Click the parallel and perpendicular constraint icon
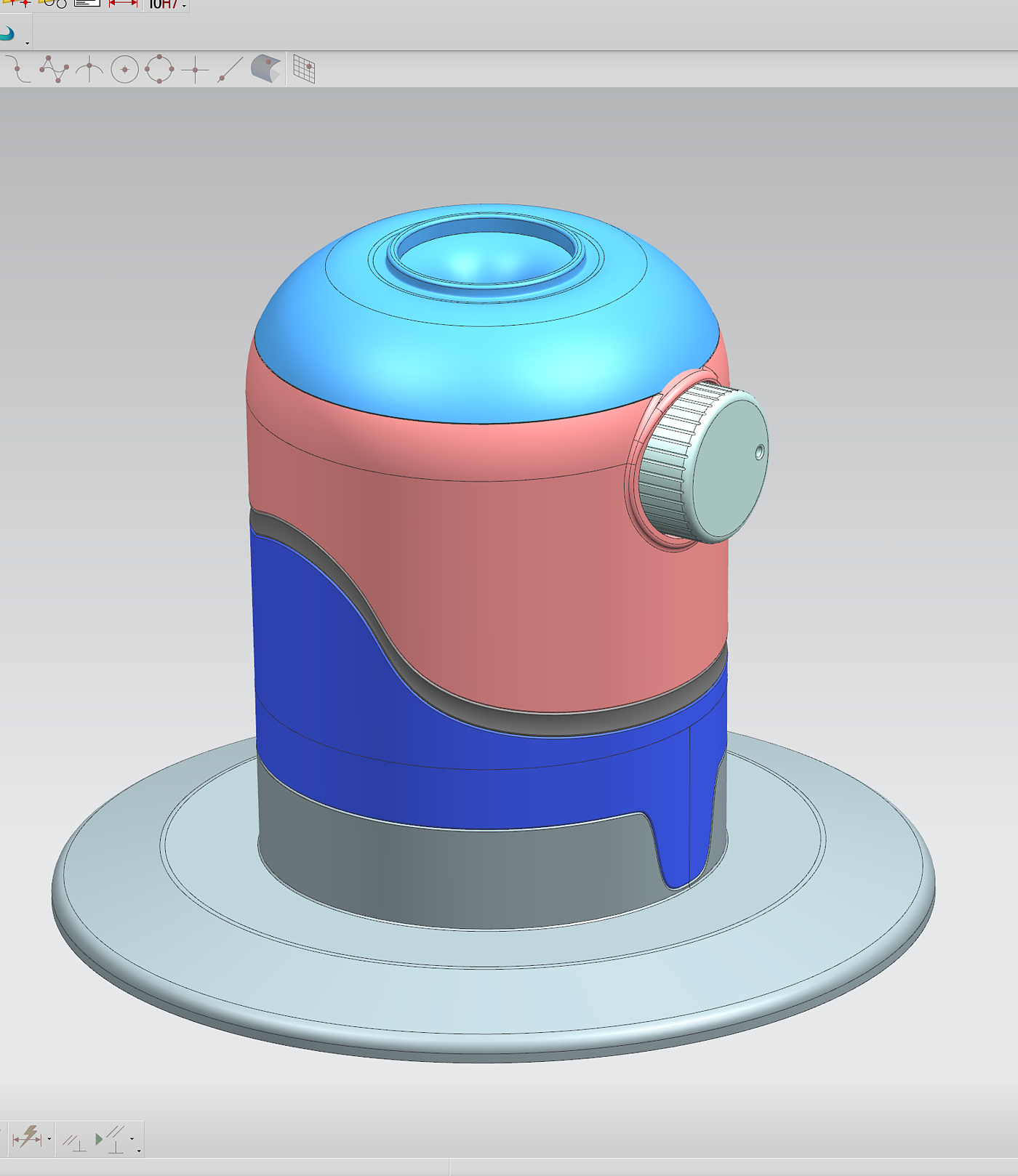 coord(74,1142)
